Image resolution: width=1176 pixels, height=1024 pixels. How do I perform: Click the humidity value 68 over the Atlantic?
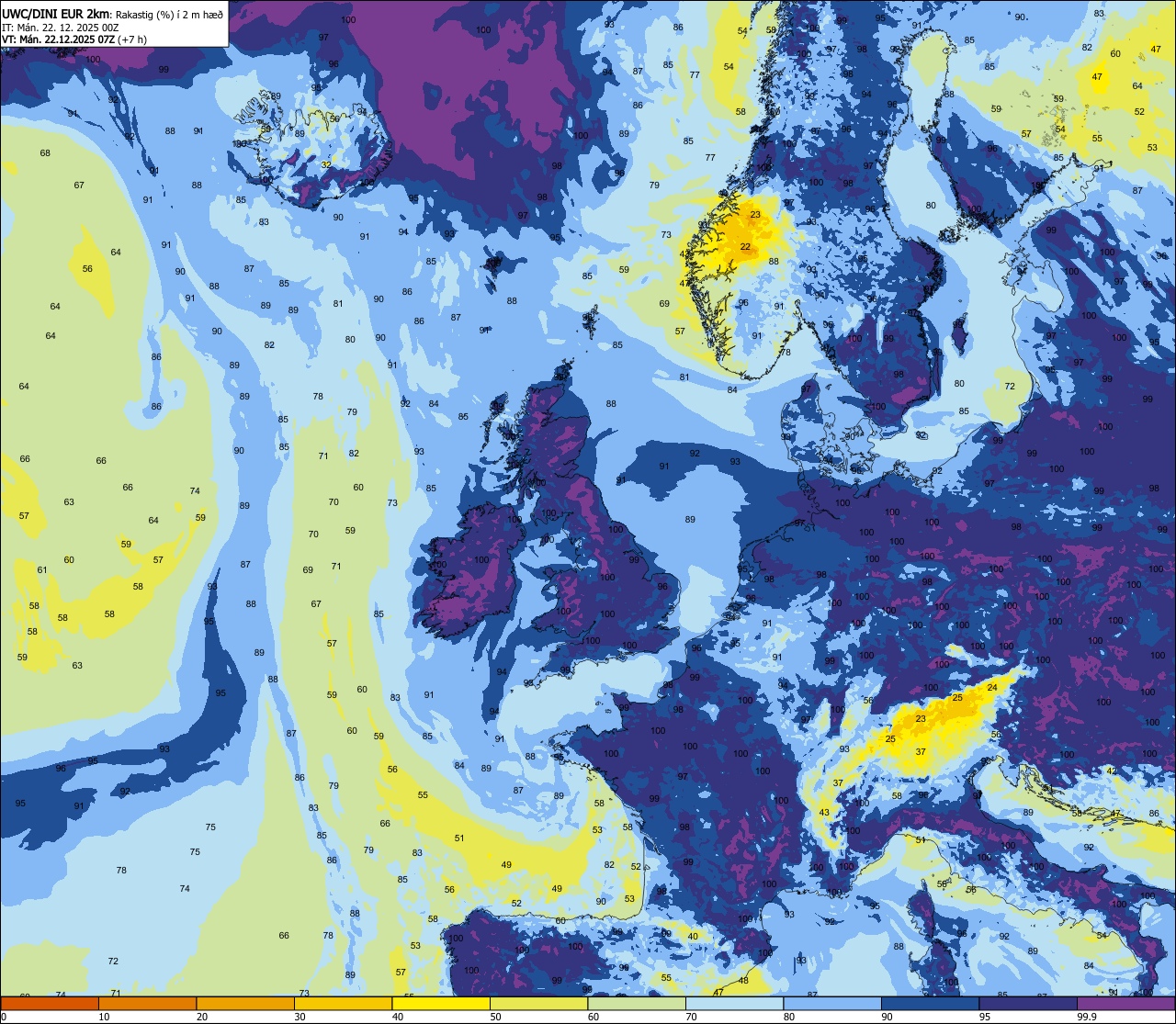pyautogui.click(x=45, y=152)
